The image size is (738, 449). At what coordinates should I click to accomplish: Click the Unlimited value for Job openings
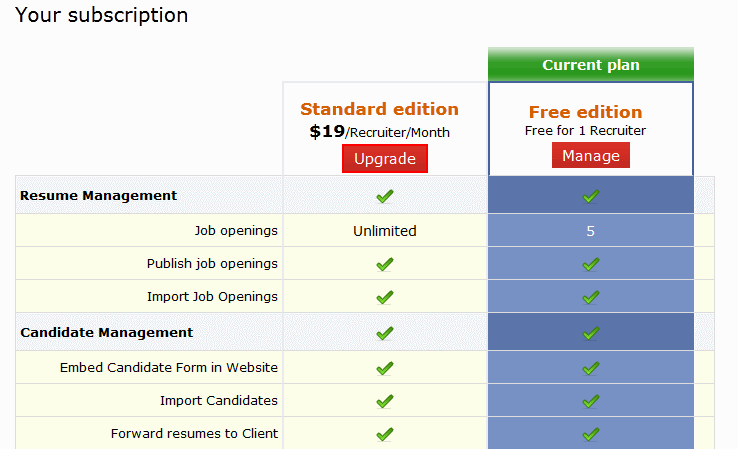[385, 231]
